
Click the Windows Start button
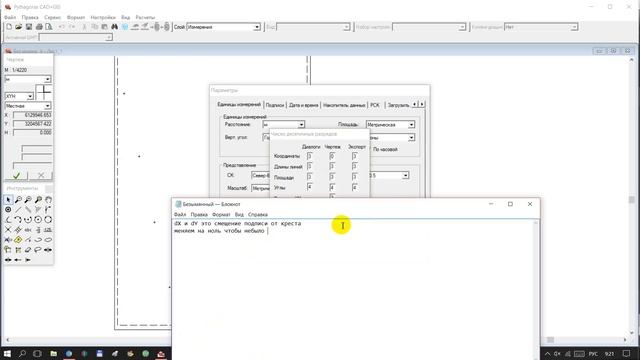click(x=7, y=353)
